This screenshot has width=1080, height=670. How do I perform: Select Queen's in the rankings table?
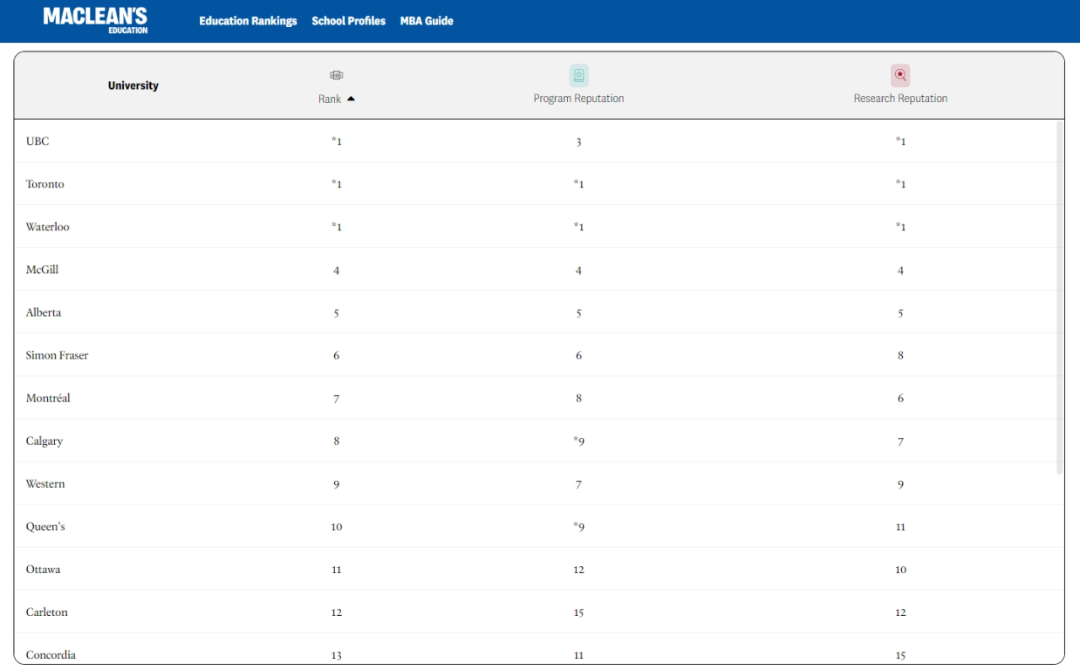45,527
